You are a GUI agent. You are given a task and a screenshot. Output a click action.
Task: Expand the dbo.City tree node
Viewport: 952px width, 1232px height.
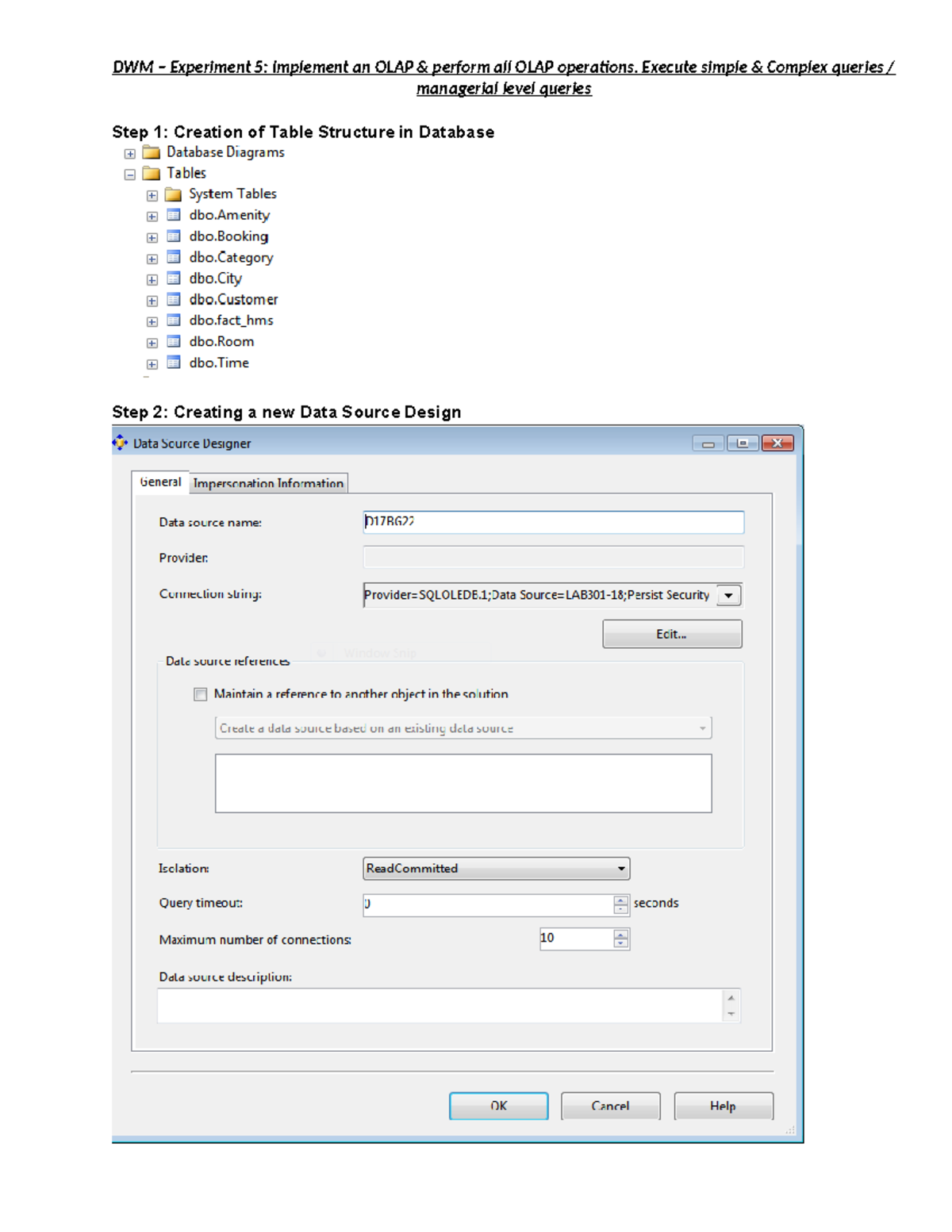[x=152, y=278]
